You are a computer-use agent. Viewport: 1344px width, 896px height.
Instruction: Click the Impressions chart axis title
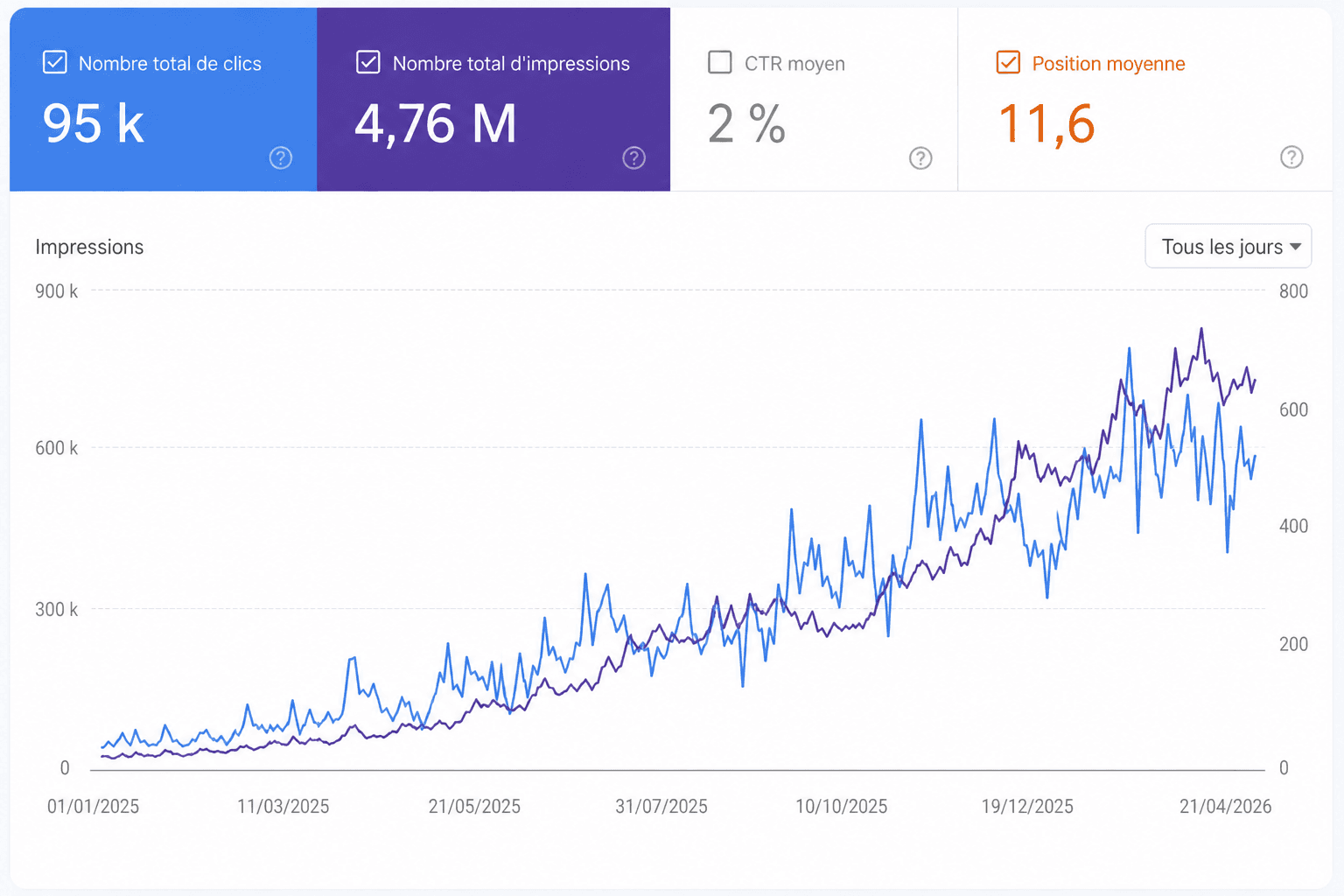point(89,247)
